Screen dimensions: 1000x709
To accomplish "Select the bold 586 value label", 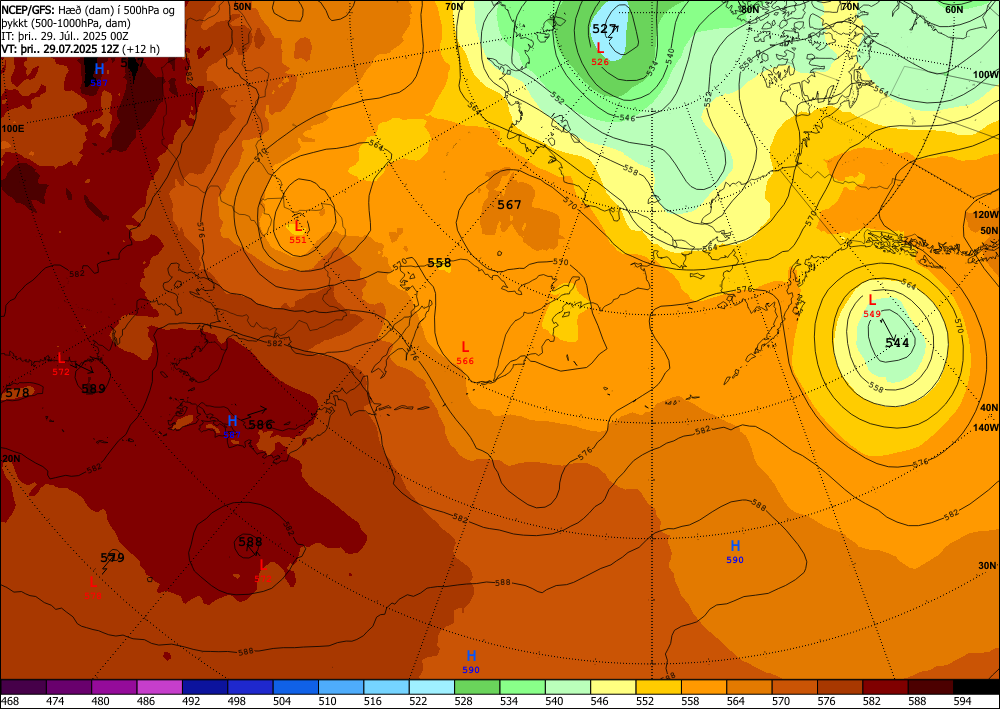I will (x=261, y=425).
